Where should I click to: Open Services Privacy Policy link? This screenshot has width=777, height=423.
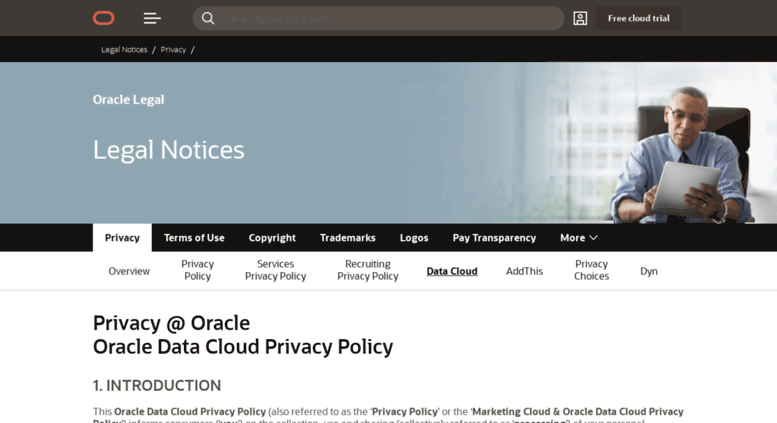click(x=276, y=270)
